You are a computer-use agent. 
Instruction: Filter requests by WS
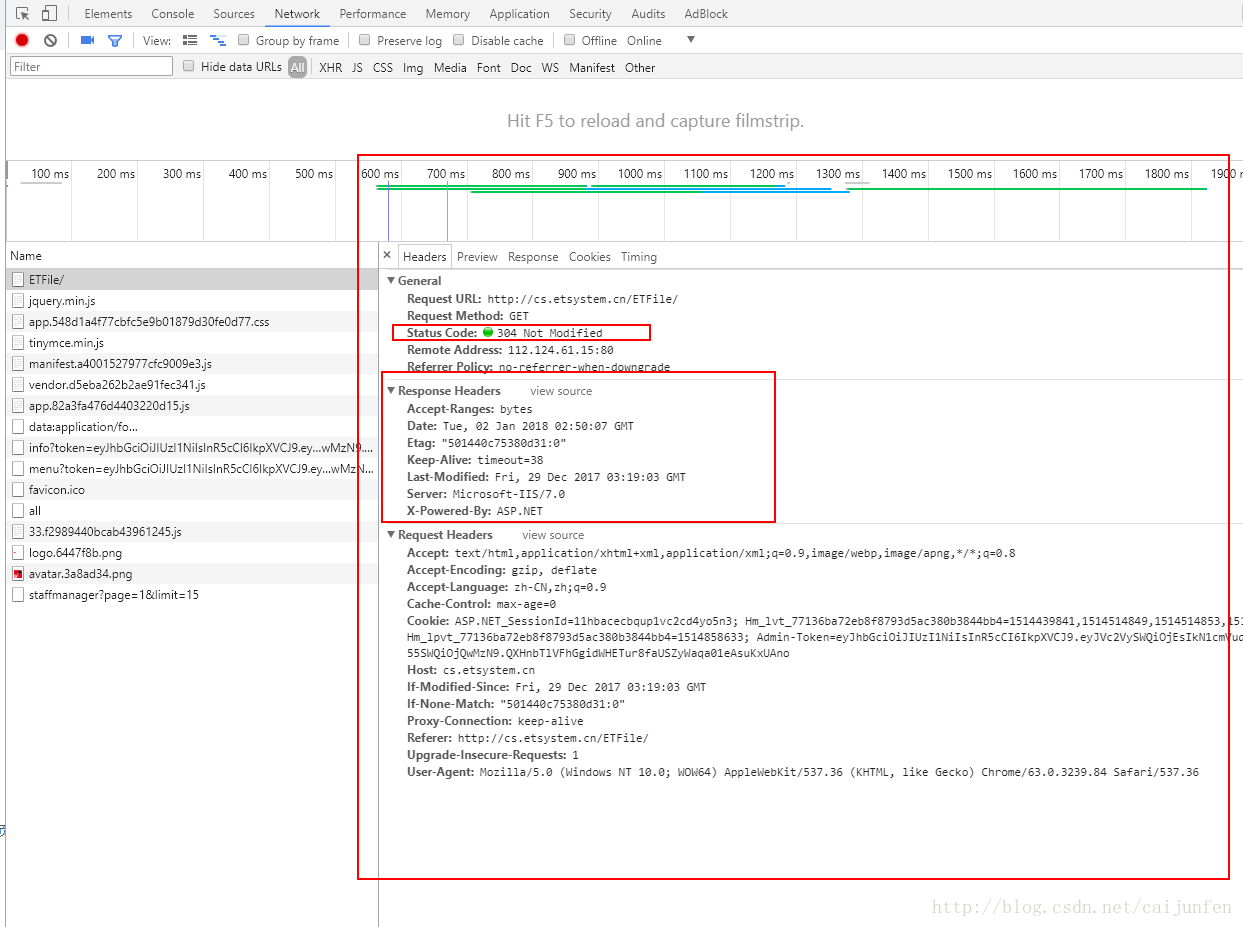[550, 67]
